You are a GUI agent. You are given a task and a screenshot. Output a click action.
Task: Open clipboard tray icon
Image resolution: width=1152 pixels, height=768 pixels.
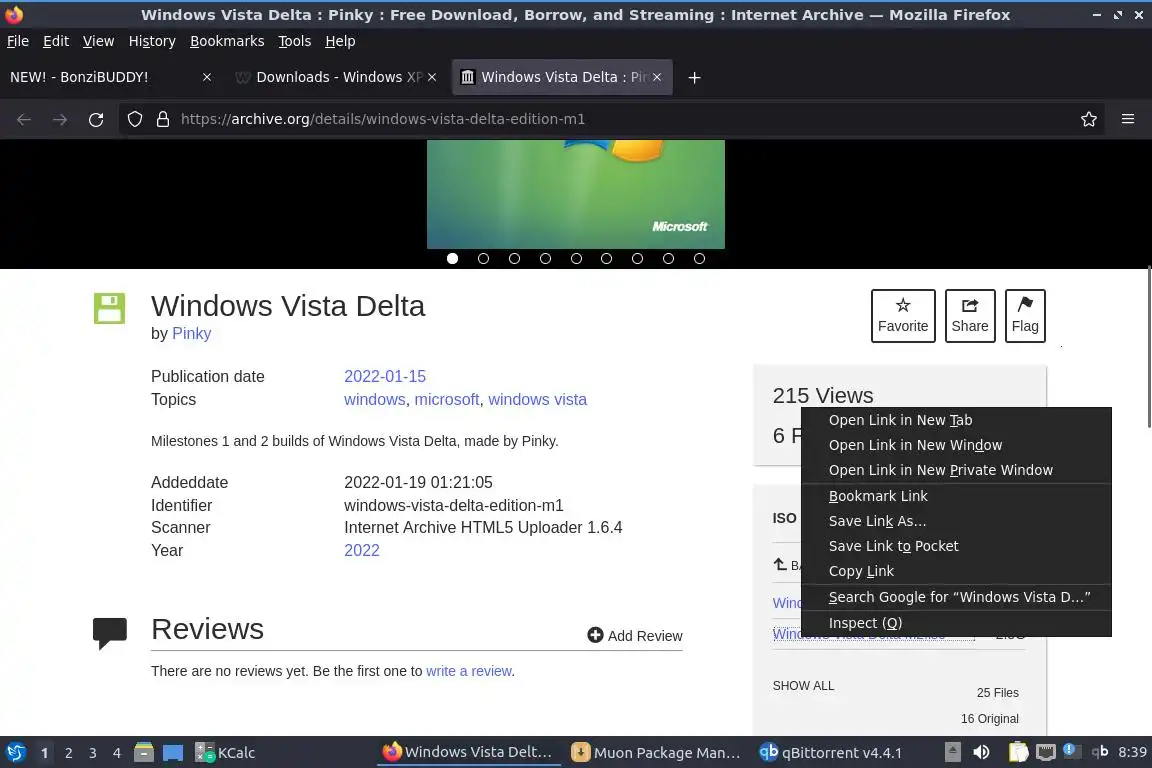[x=1018, y=753]
